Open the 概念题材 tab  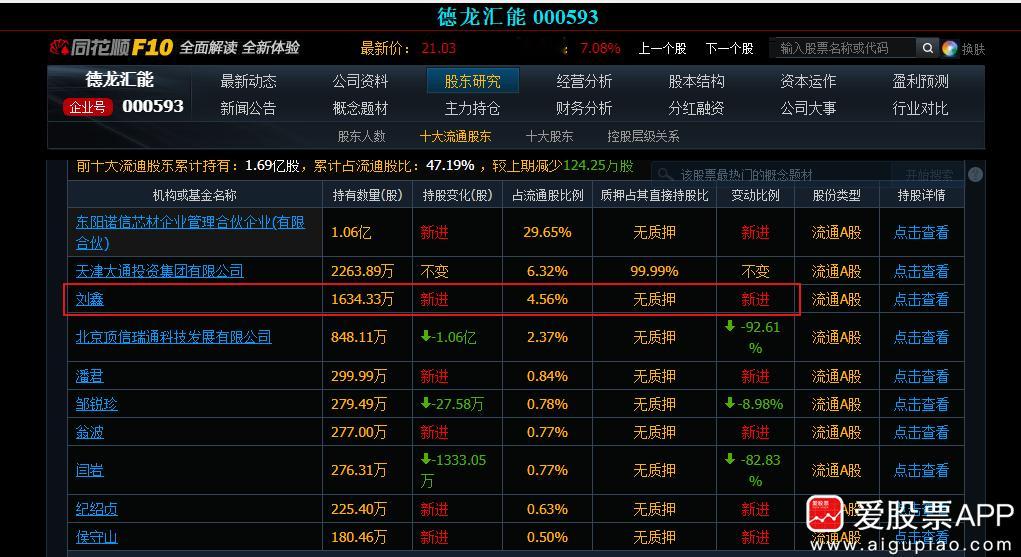pos(360,108)
